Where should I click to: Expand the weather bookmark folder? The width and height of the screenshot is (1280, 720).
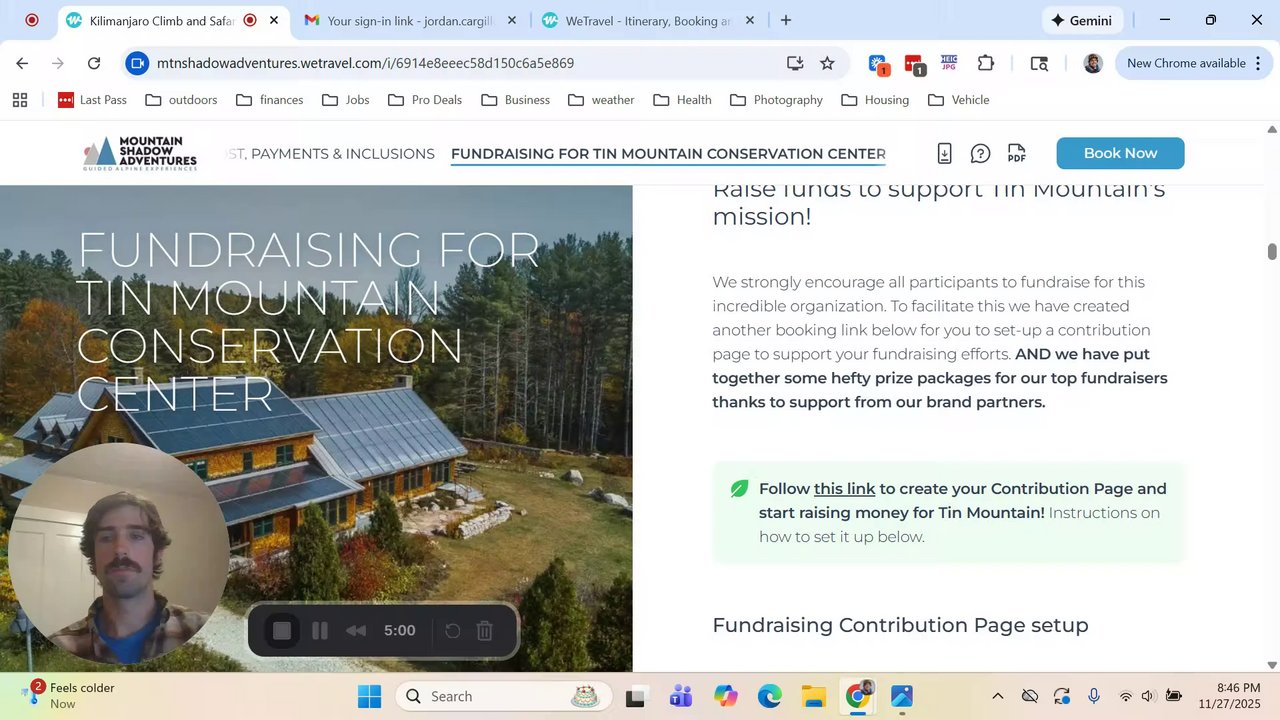(601, 100)
